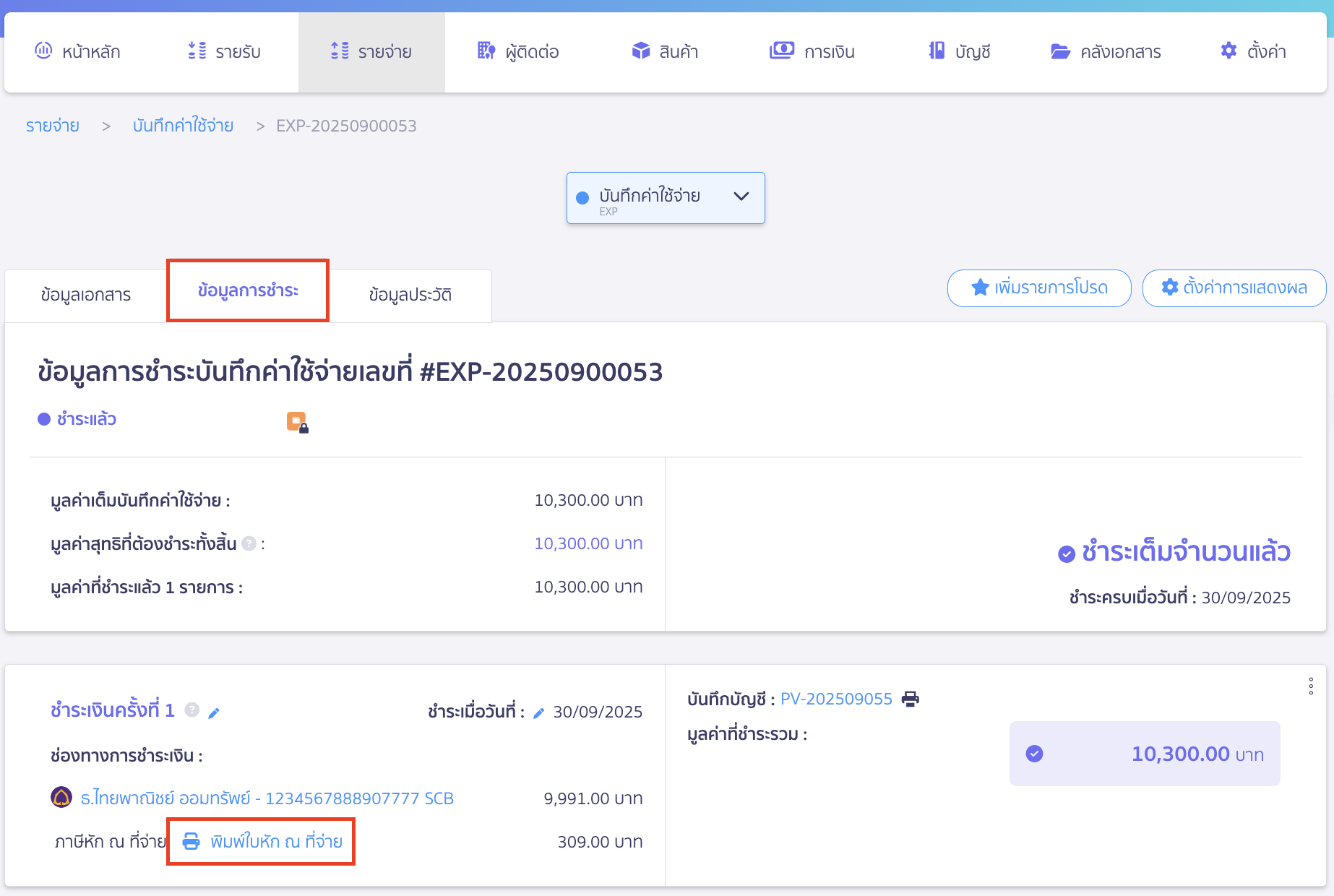The height and width of the screenshot is (896, 1334).
Task: Click the สินค้า package icon
Action: click(x=640, y=51)
